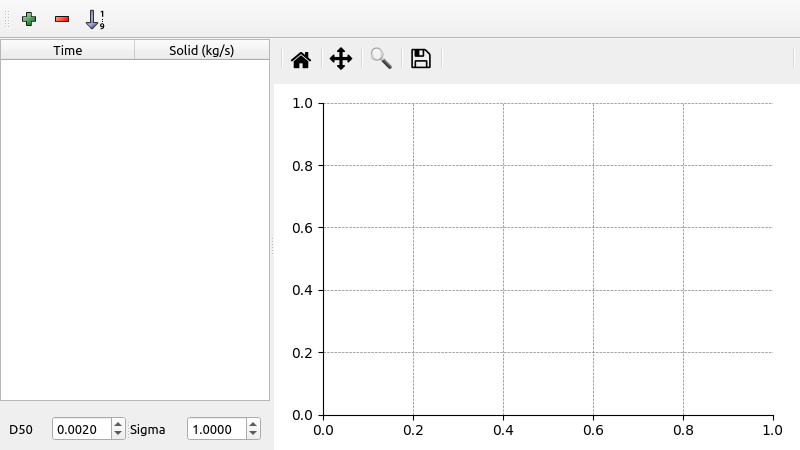Increase D50 with the up arrow

click(118, 424)
